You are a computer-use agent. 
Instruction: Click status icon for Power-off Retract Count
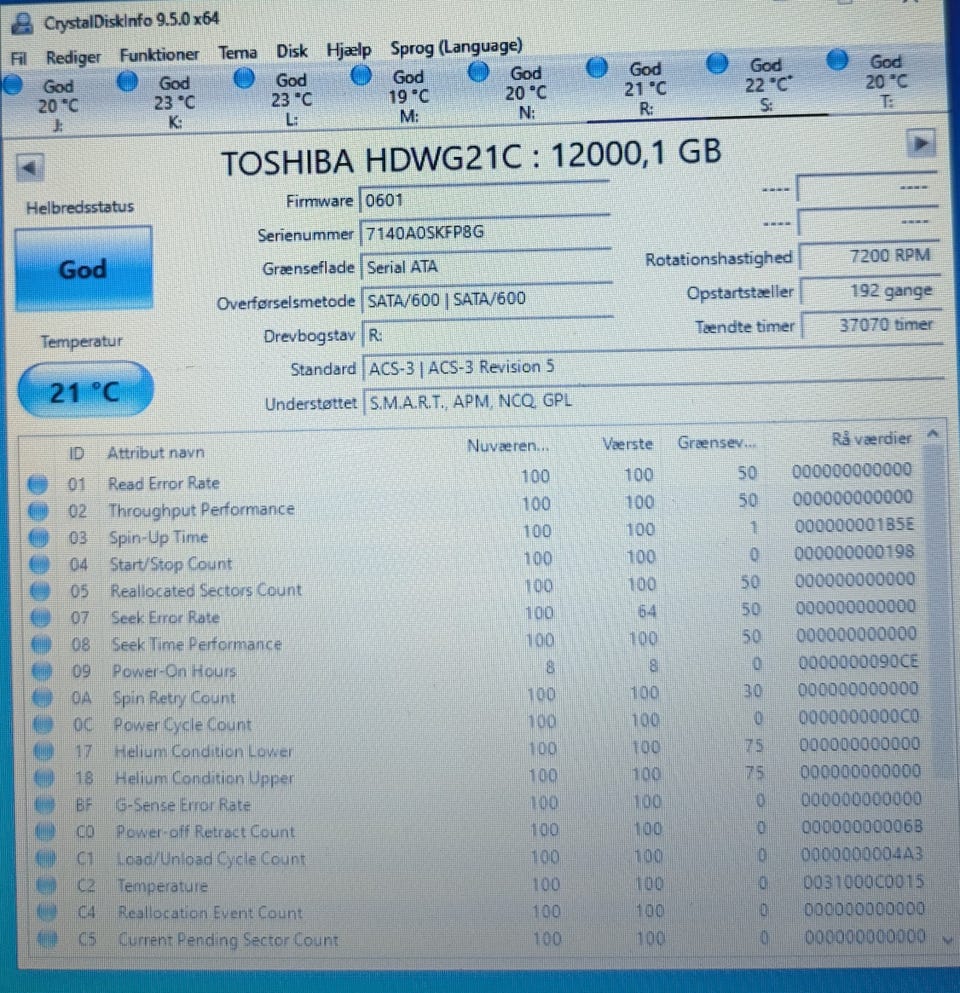pyautogui.click(x=46, y=831)
